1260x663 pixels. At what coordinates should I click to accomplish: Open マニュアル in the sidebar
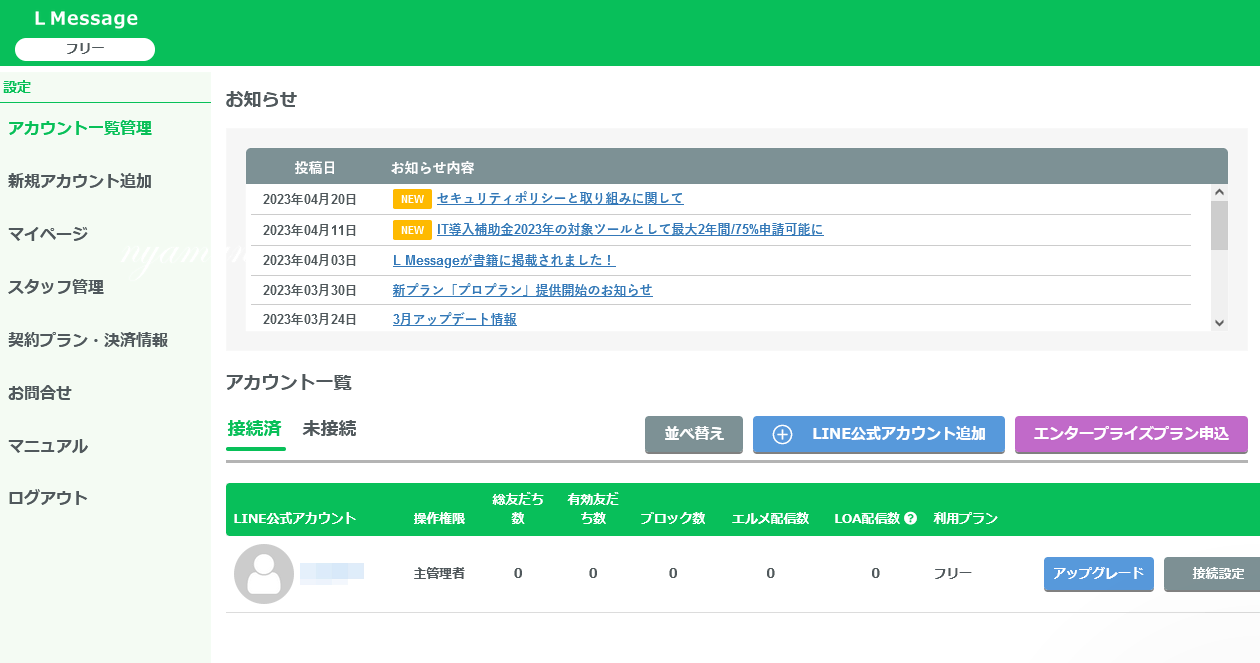[48, 446]
